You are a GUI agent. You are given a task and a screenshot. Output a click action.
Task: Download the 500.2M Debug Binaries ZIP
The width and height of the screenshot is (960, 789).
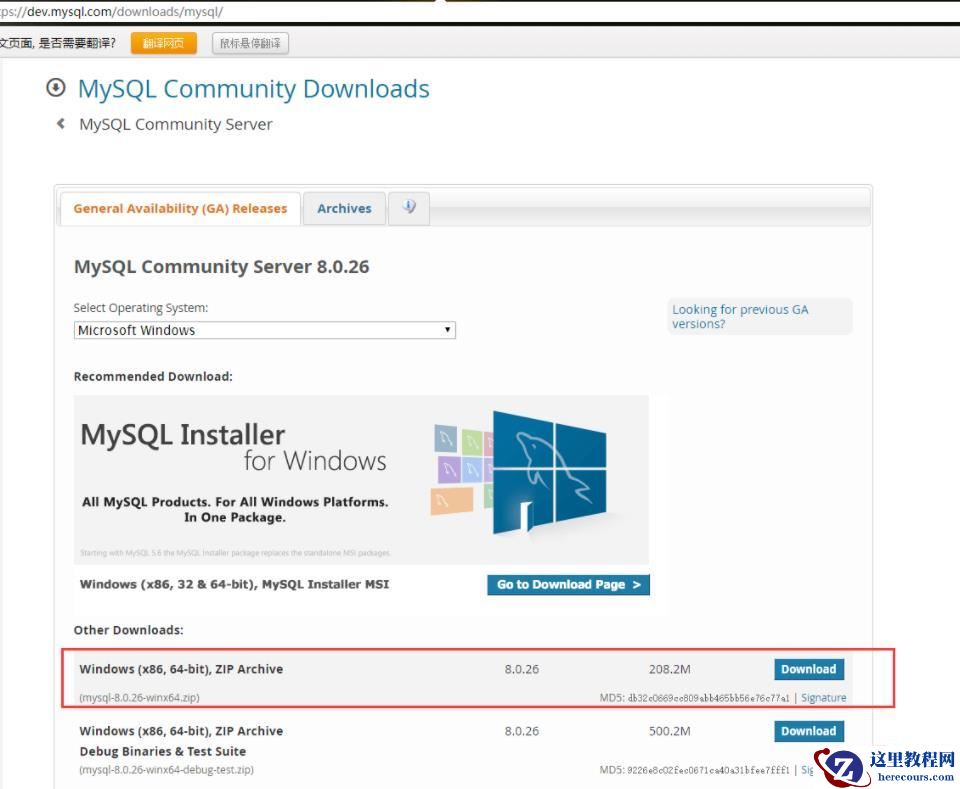[x=809, y=731]
